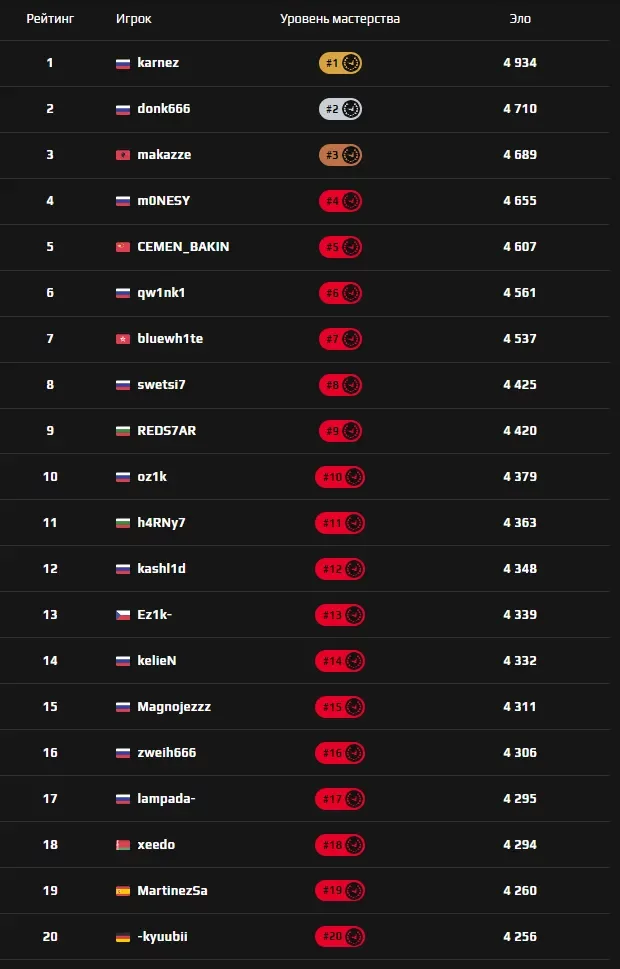Open bluewh1te player profile

click(x=170, y=339)
